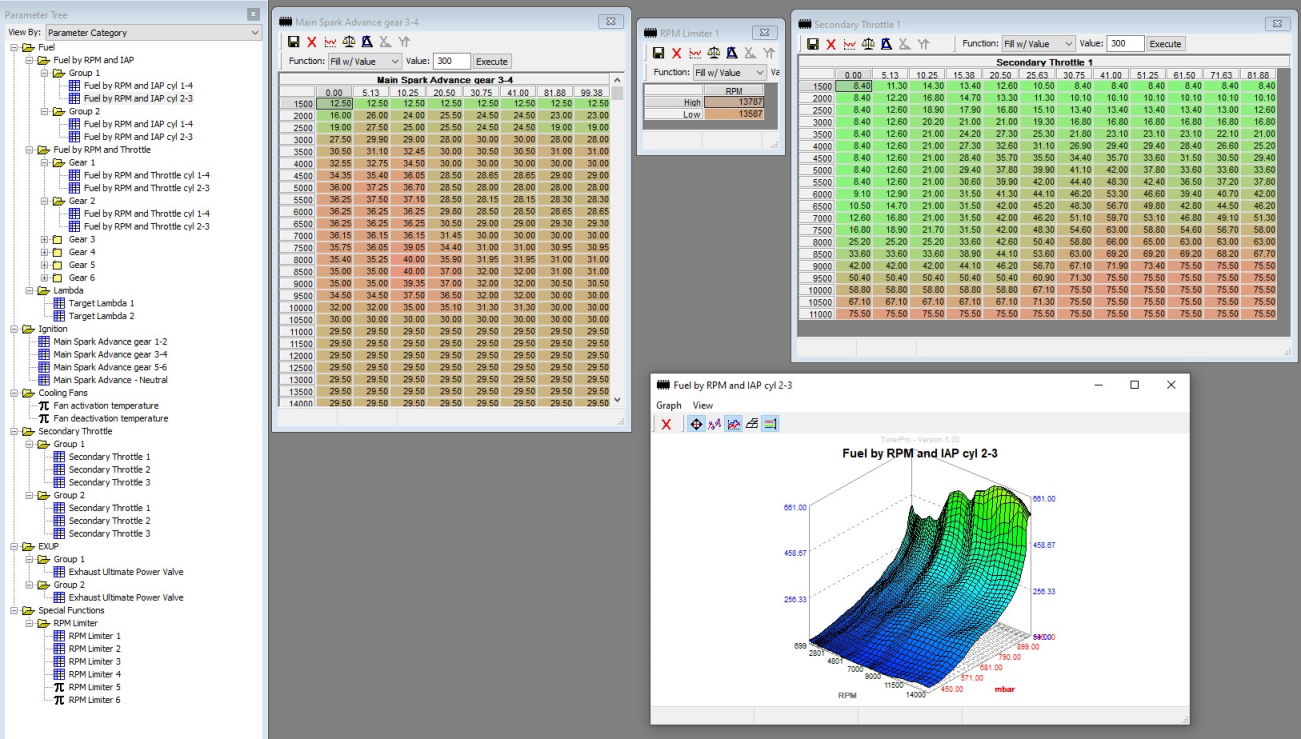Click Execute button in Secondary Throttle 1 window
The width and height of the screenshot is (1301, 739).
click(x=1165, y=44)
